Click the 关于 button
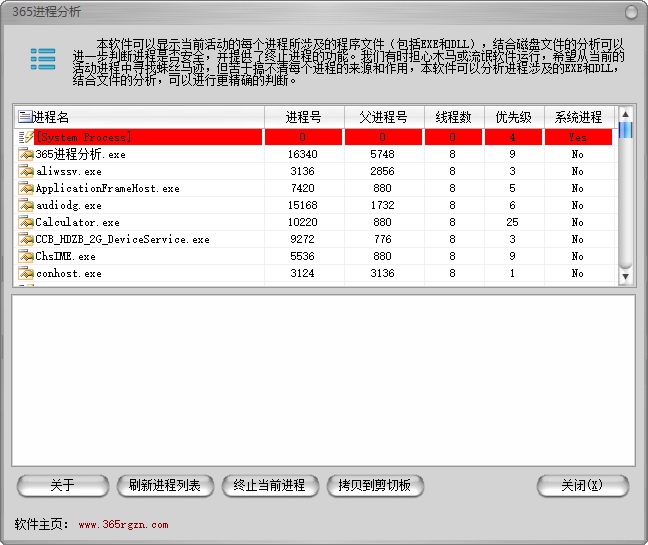648x545 pixels. pos(62,486)
